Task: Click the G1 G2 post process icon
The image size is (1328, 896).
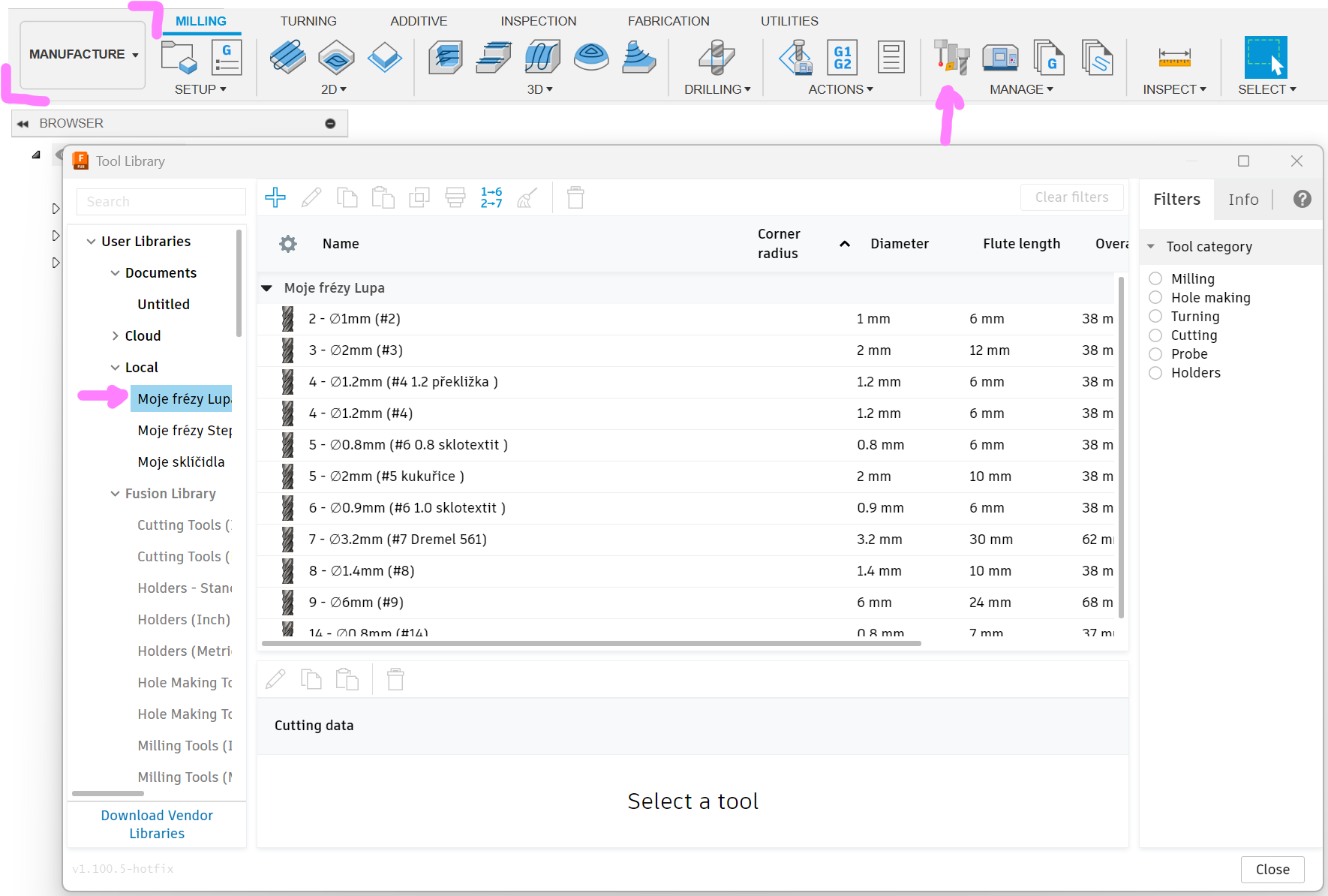Action: click(x=842, y=57)
